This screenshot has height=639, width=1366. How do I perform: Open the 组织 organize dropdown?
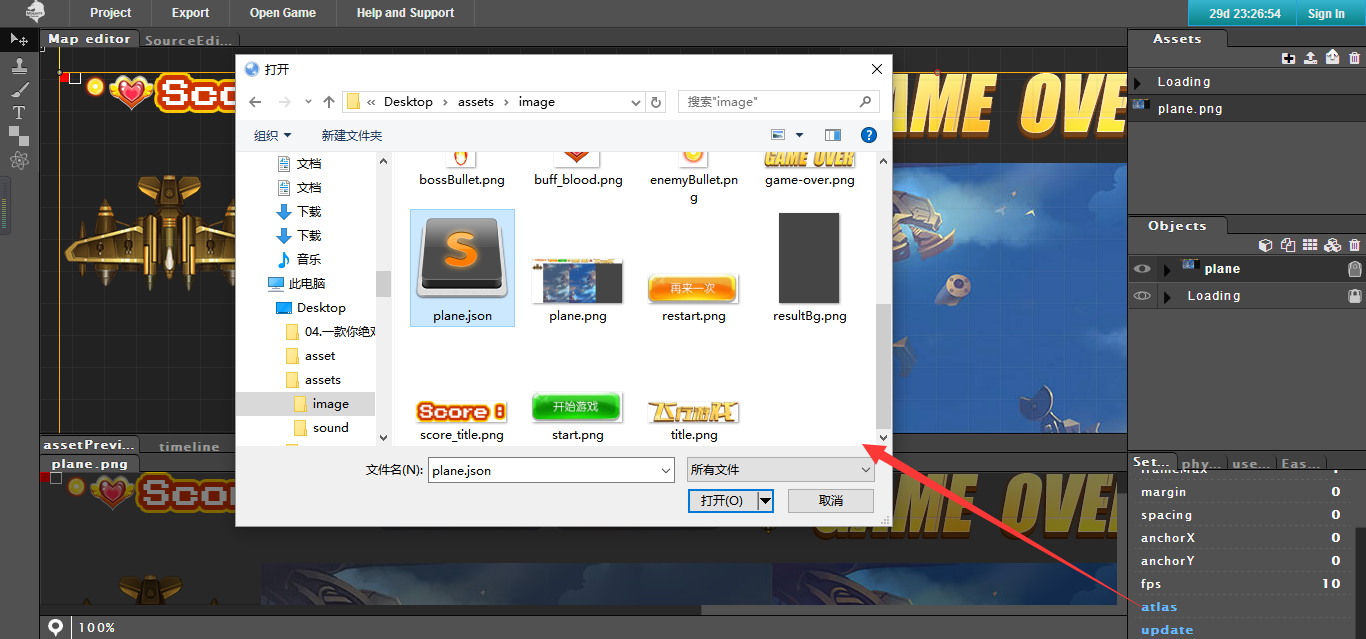(273, 135)
